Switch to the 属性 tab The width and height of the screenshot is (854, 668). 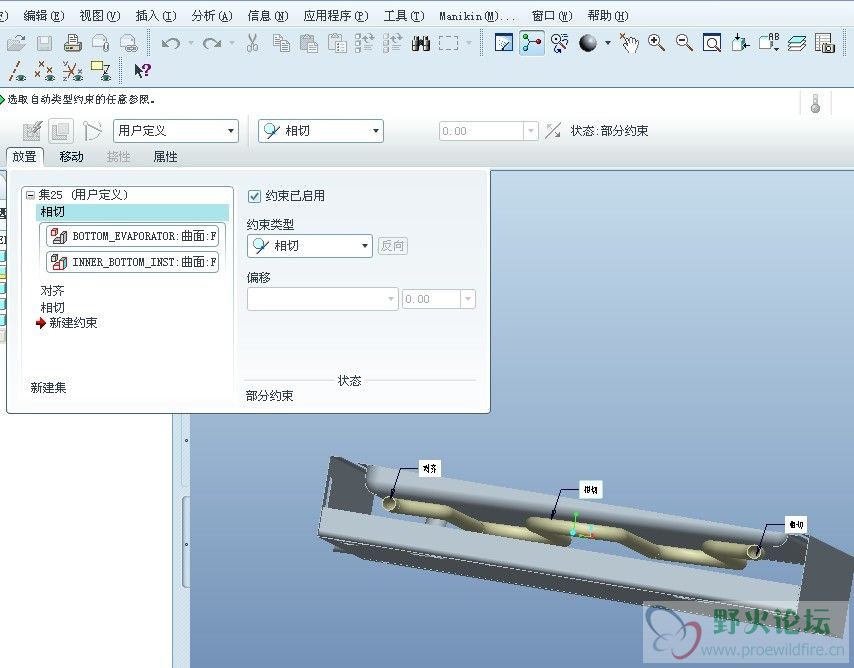coord(165,157)
